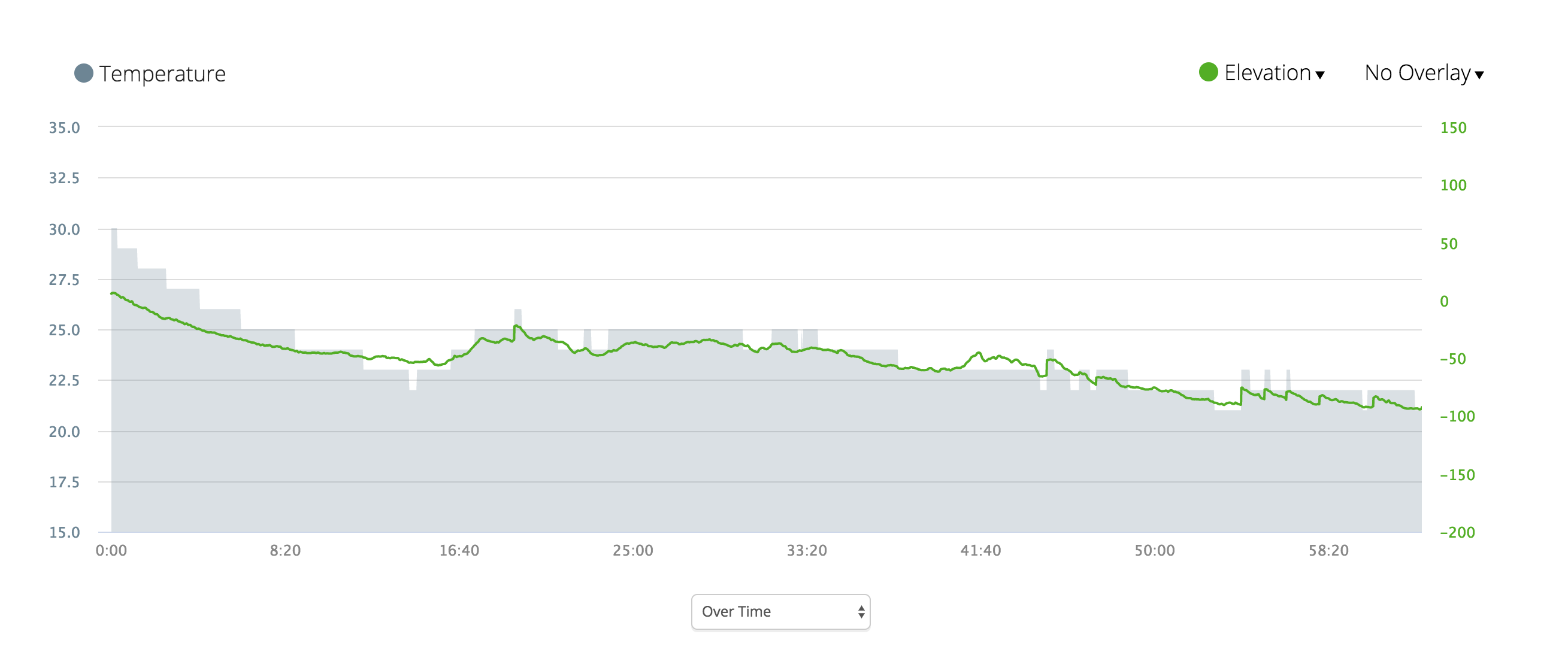Click the 58:20 time axis label
The height and width of the screenshot is (649, 1568).
coord(1329,550)
